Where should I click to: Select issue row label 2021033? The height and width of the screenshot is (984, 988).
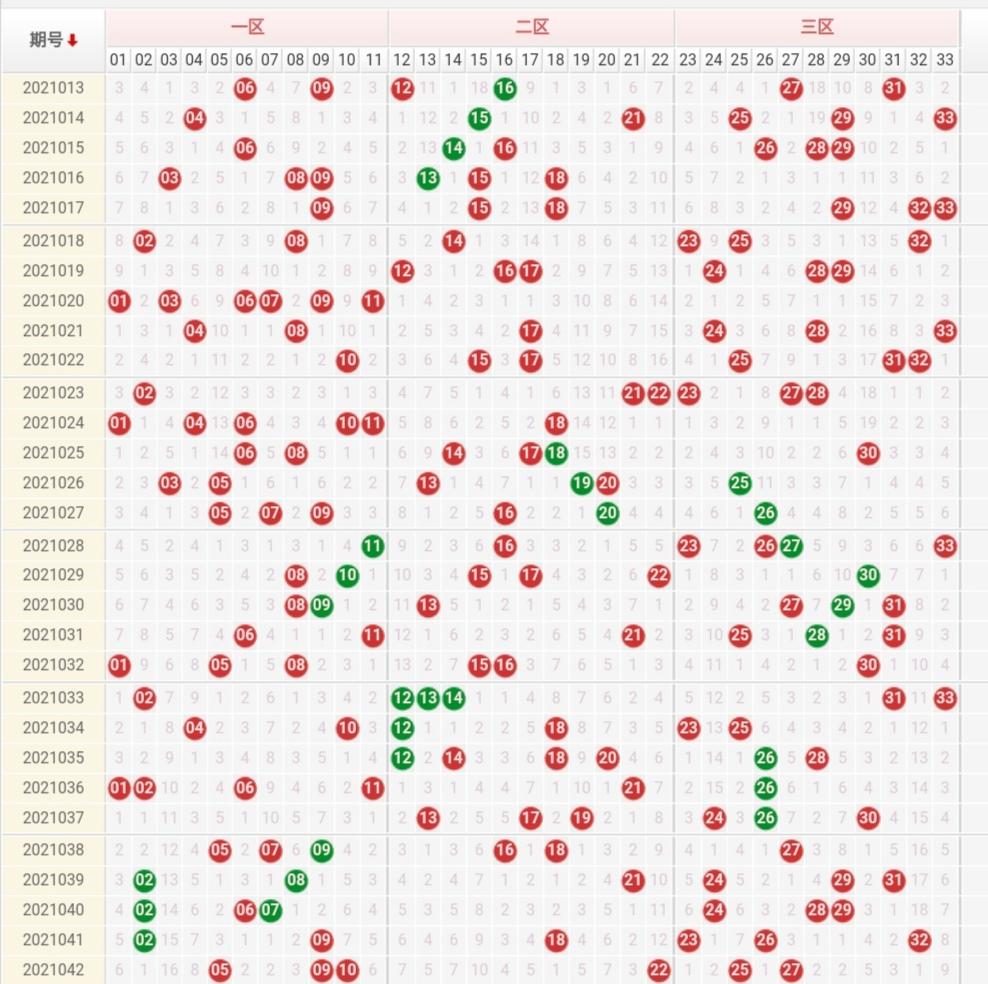pyautogui.click(x=54, y=698)
